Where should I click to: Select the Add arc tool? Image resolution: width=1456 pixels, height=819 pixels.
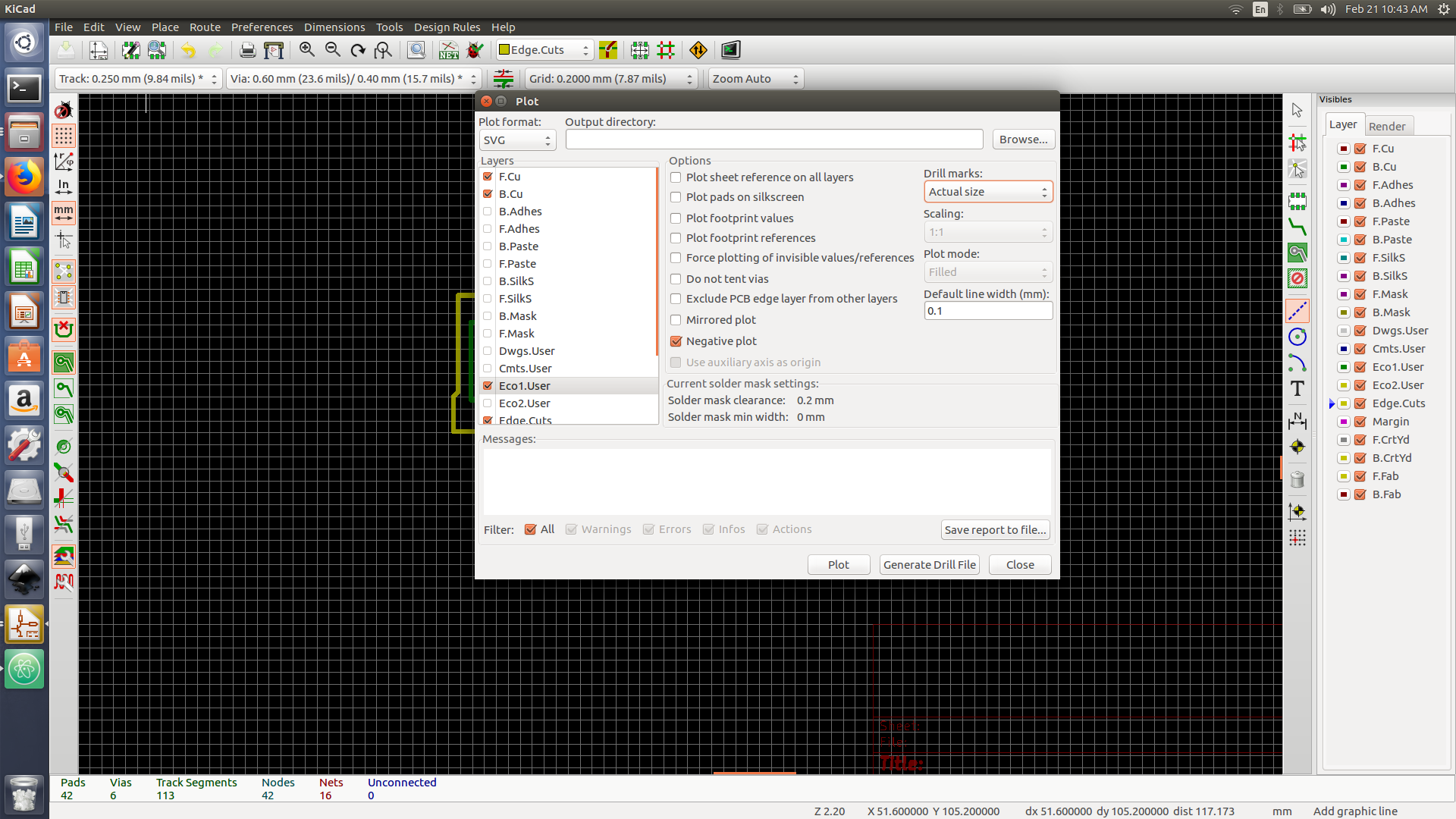point(1298,363)
